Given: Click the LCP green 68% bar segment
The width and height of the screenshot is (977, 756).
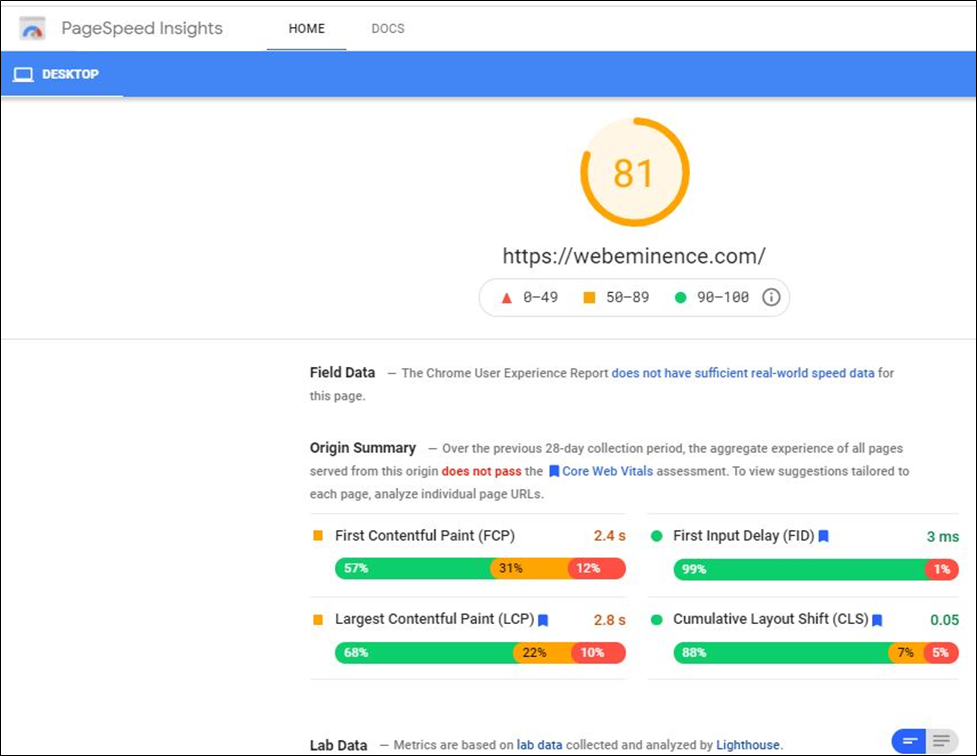Looking at the screenshot, I should click(x=424, y=653).
